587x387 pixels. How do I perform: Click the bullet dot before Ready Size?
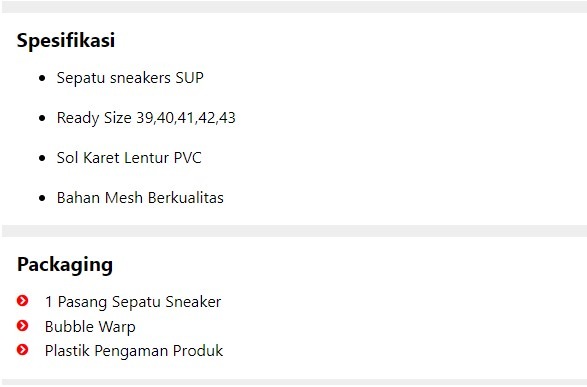42,118
